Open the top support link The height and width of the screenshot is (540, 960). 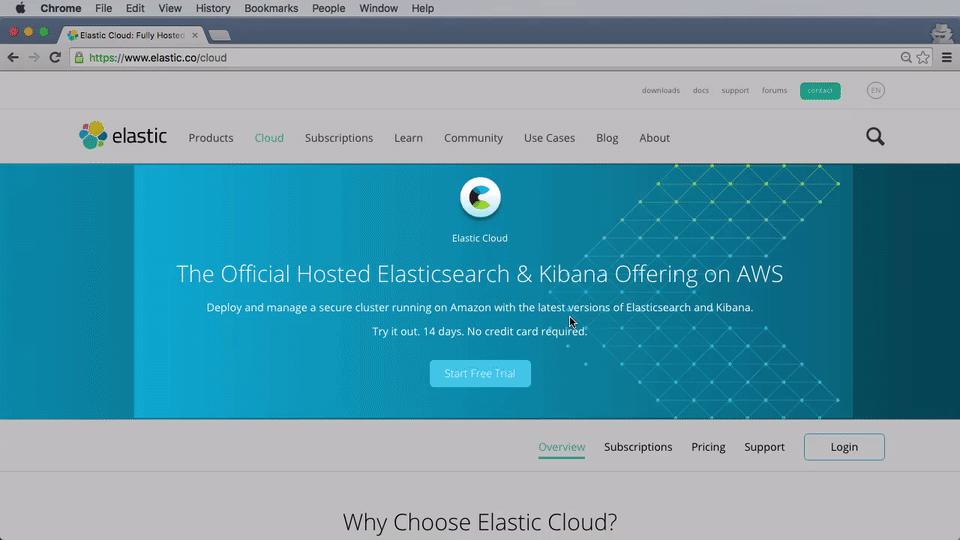coord(735,91)
